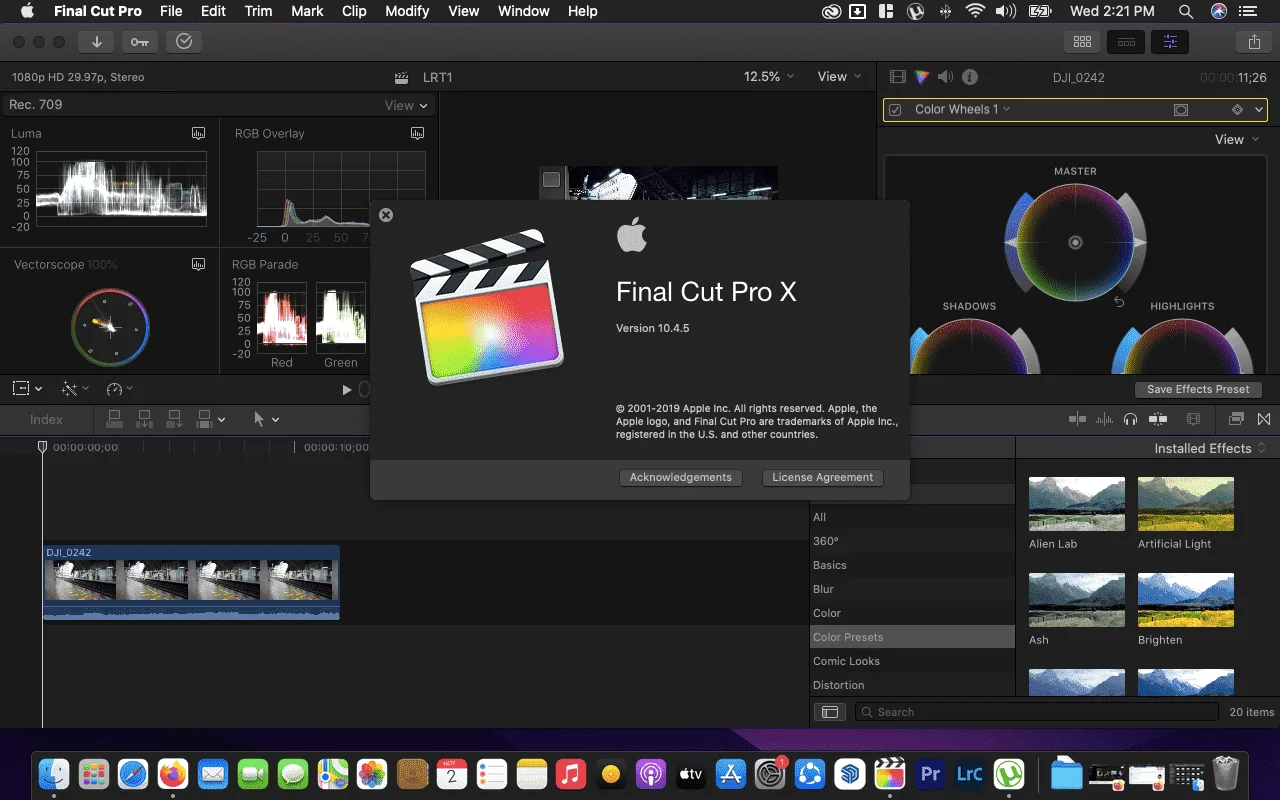Image resolution: width=1280 pixels, height=800 pixels.
Task: Open the retime speedometer dropdown
Action: pyautogui.click(x=120, y=388)
